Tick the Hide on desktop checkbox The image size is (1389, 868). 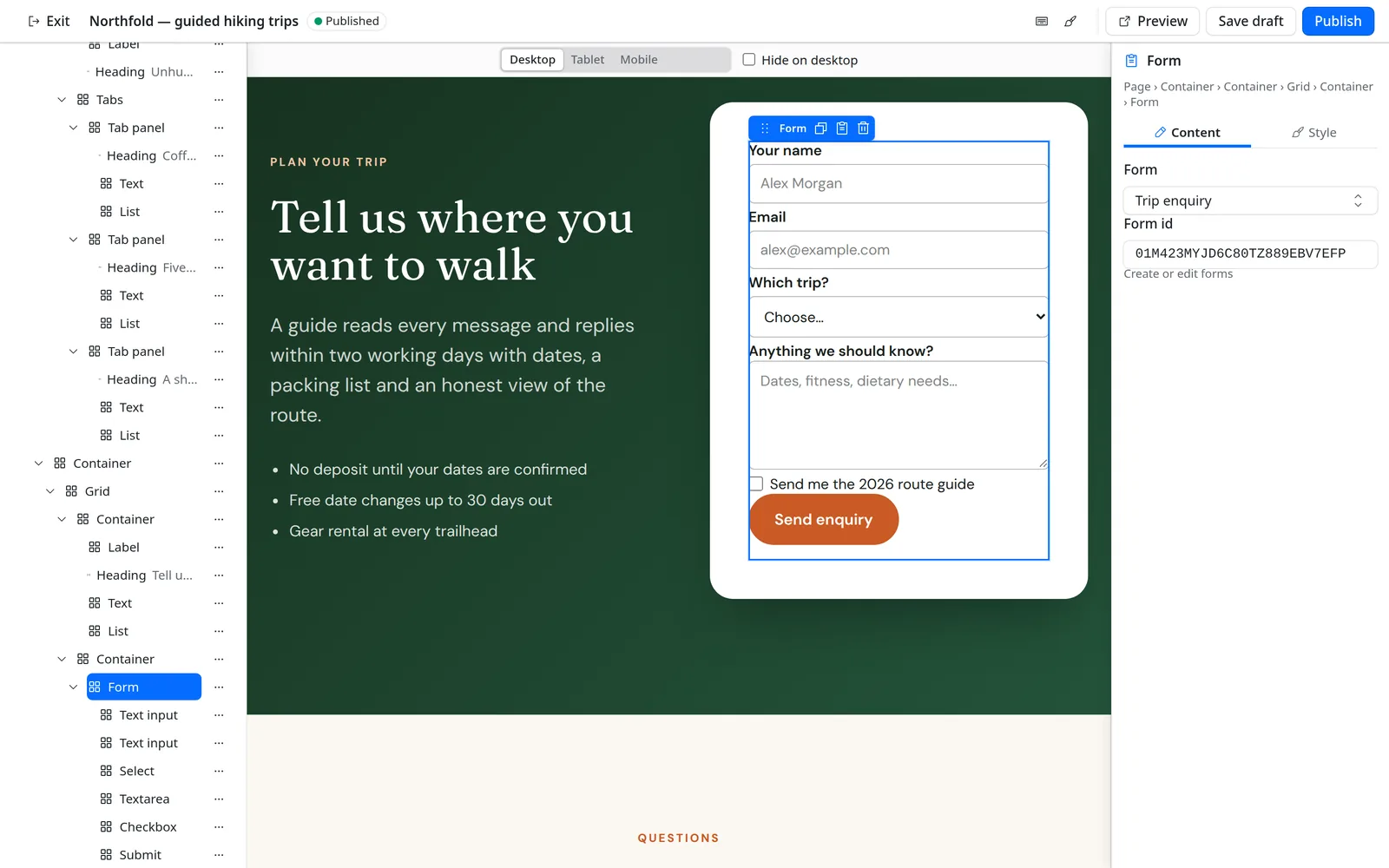(x=749, y=60)
